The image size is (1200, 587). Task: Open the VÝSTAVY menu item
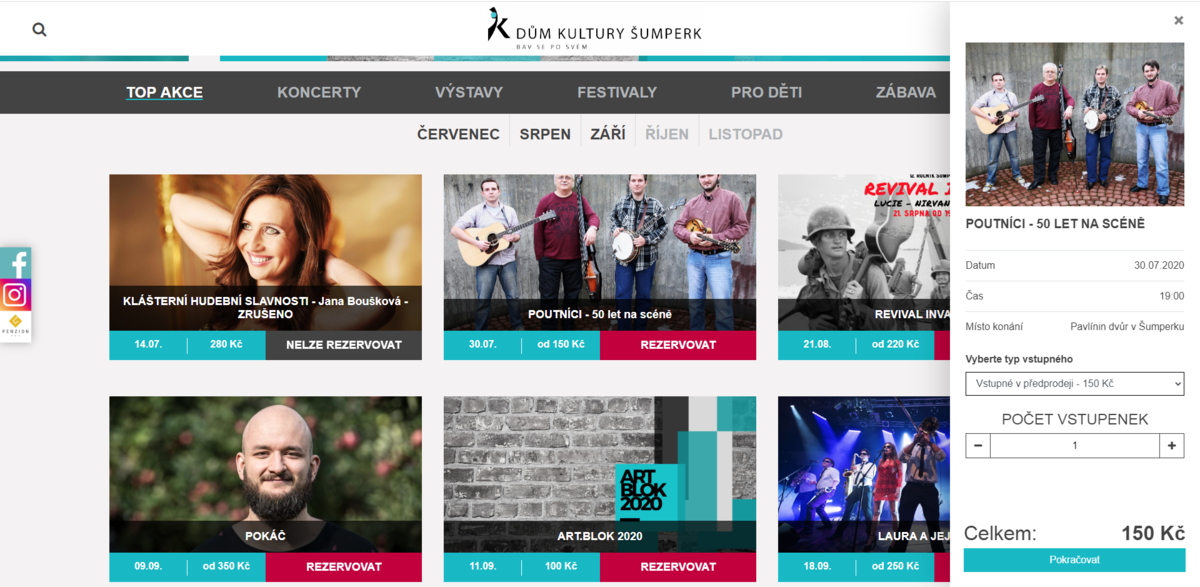click(469, 92)
